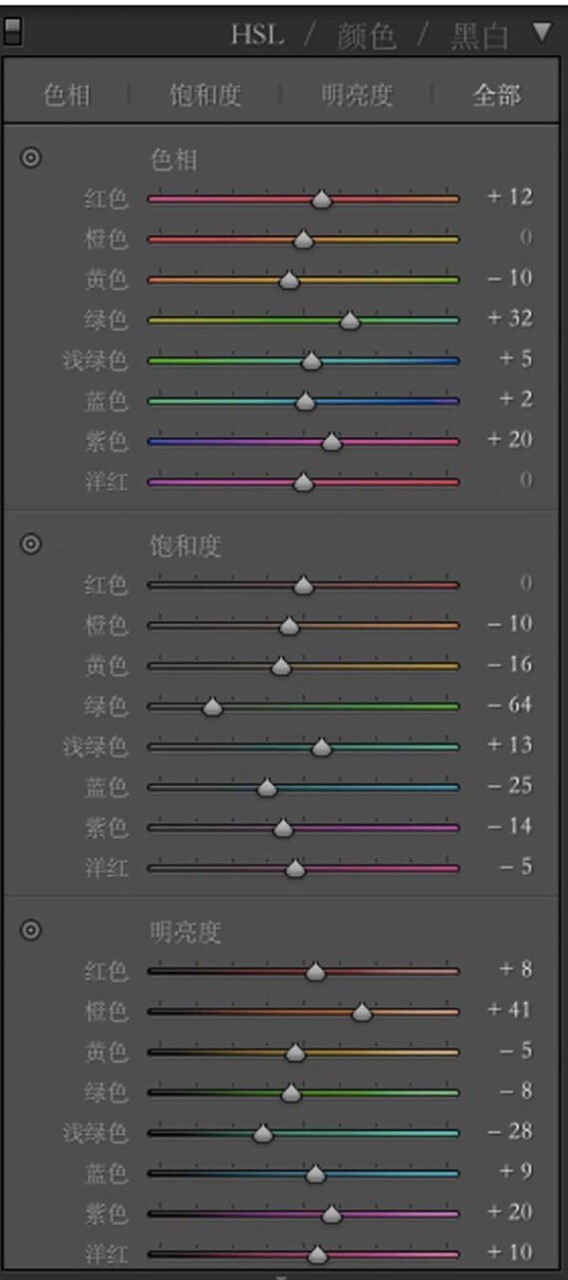
Task: Select the 明亮度 section target adjustment icon
Action: [x=32, y=930]
